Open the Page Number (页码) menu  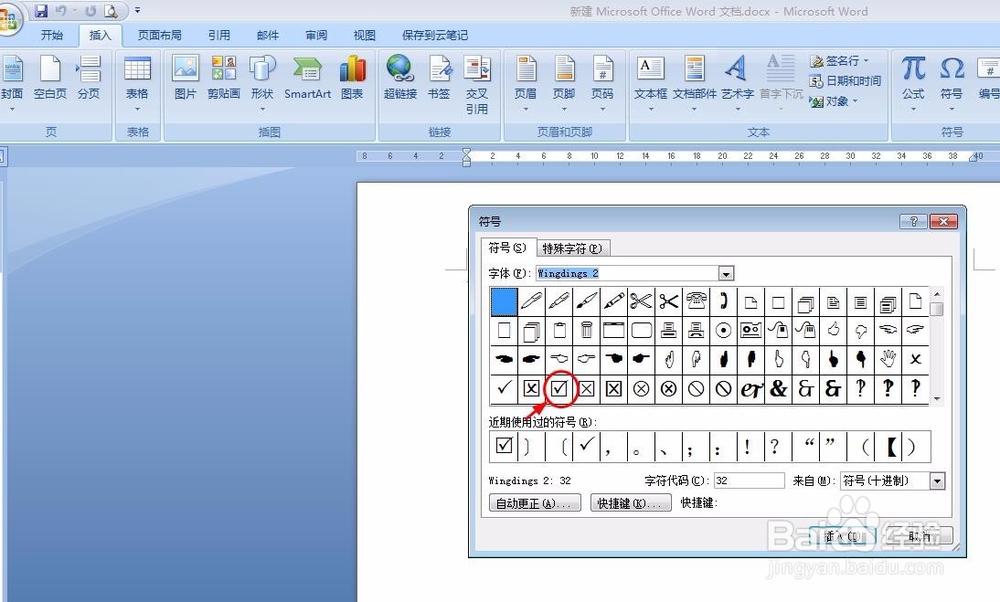[x=602, y=83]
